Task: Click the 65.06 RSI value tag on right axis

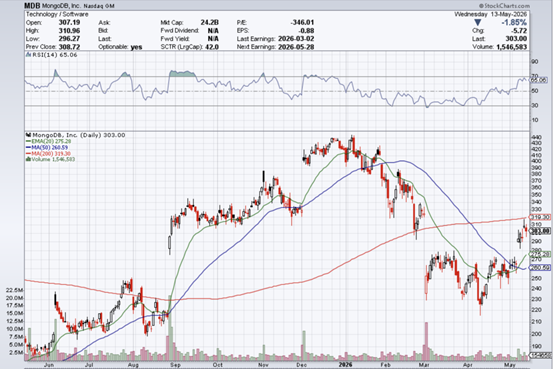Action: 539,80
